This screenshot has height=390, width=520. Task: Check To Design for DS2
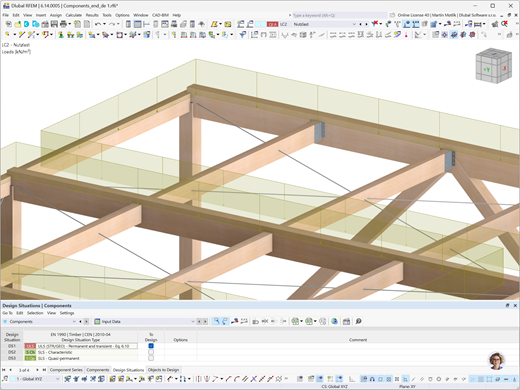151,352
